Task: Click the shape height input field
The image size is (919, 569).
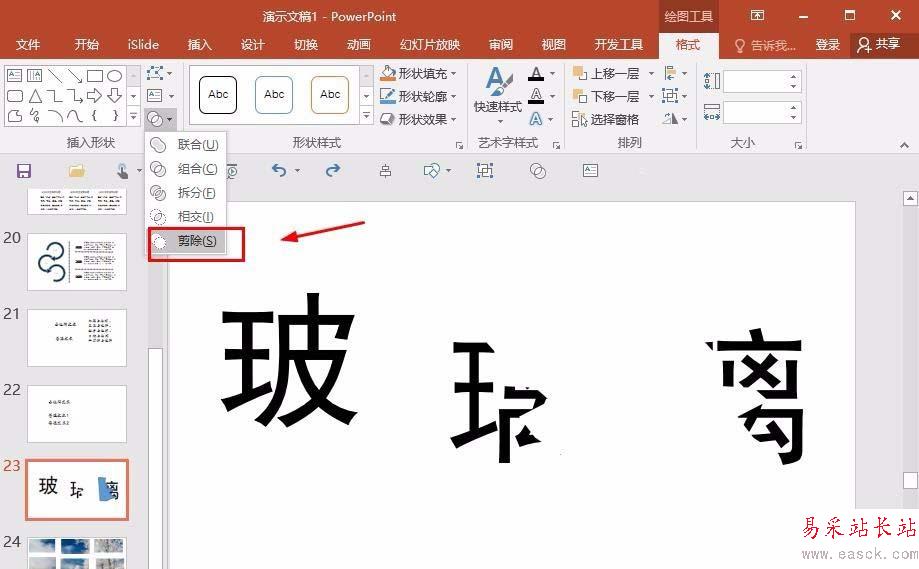Action: pyautogui.click(x=755, y=81)
